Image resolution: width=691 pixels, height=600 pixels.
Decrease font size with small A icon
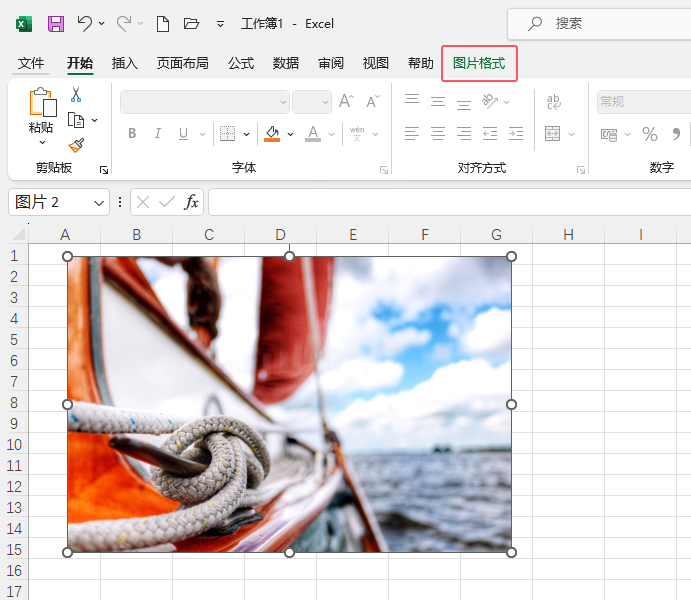click(373, 101)
